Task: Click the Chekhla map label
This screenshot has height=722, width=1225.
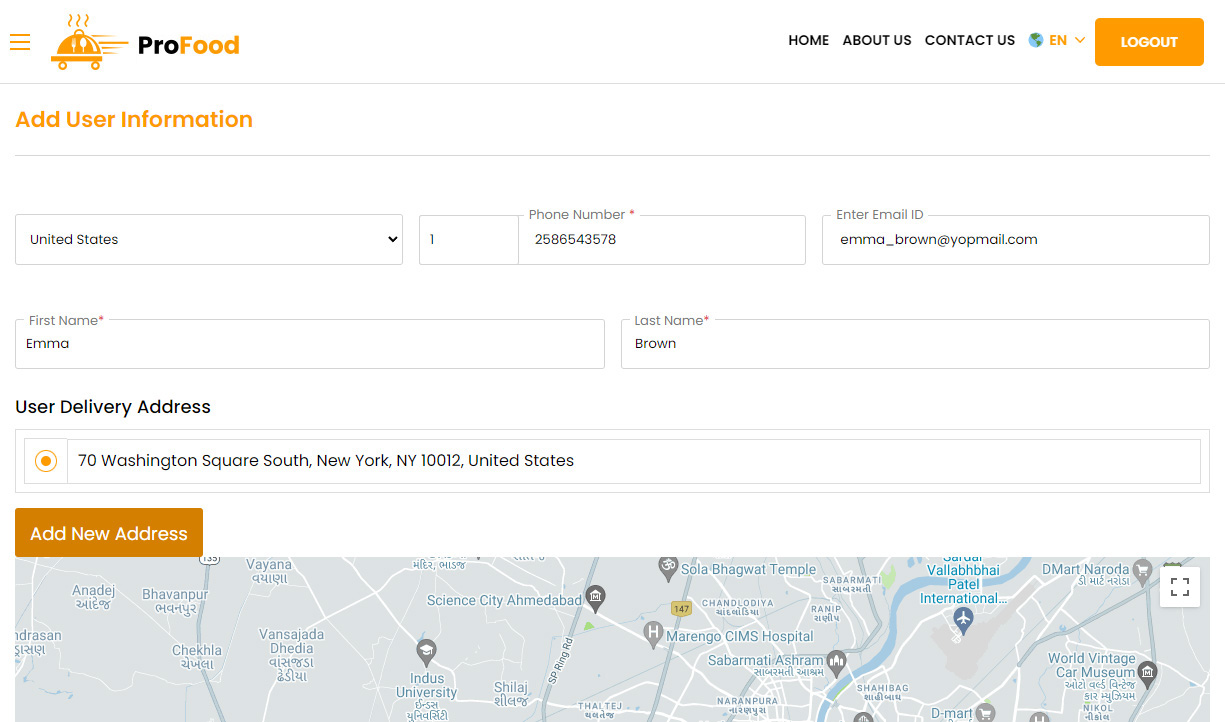Action: [197, 657]
